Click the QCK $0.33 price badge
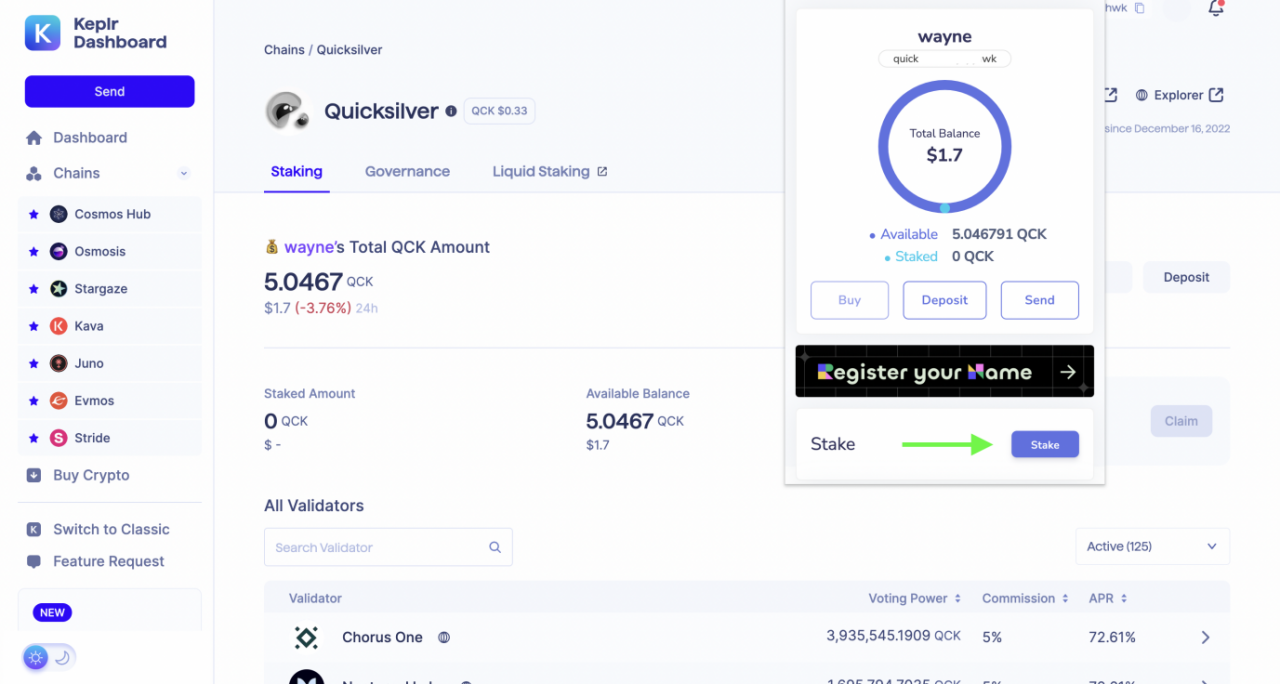The height and width of the screenshot is (684, 1280). [499, 111]
